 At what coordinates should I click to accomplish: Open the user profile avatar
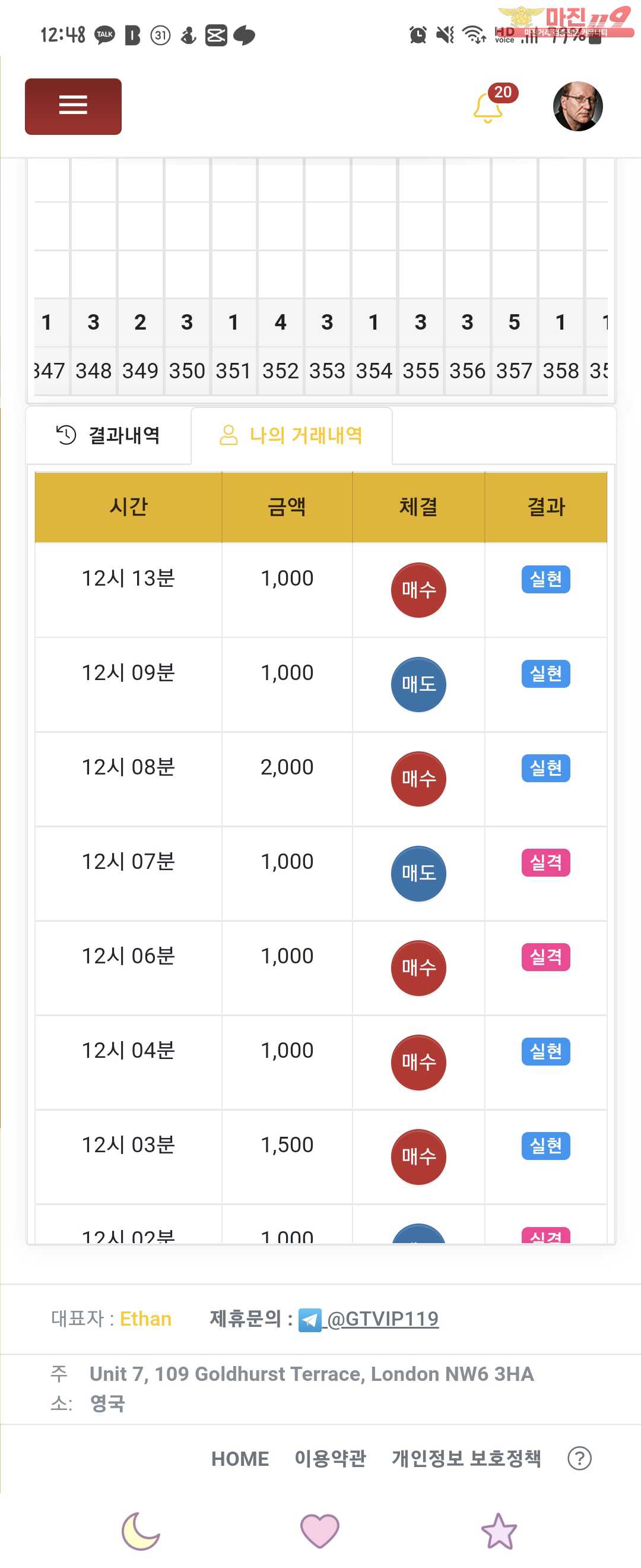pyautogui.click(x=577, y=106)
